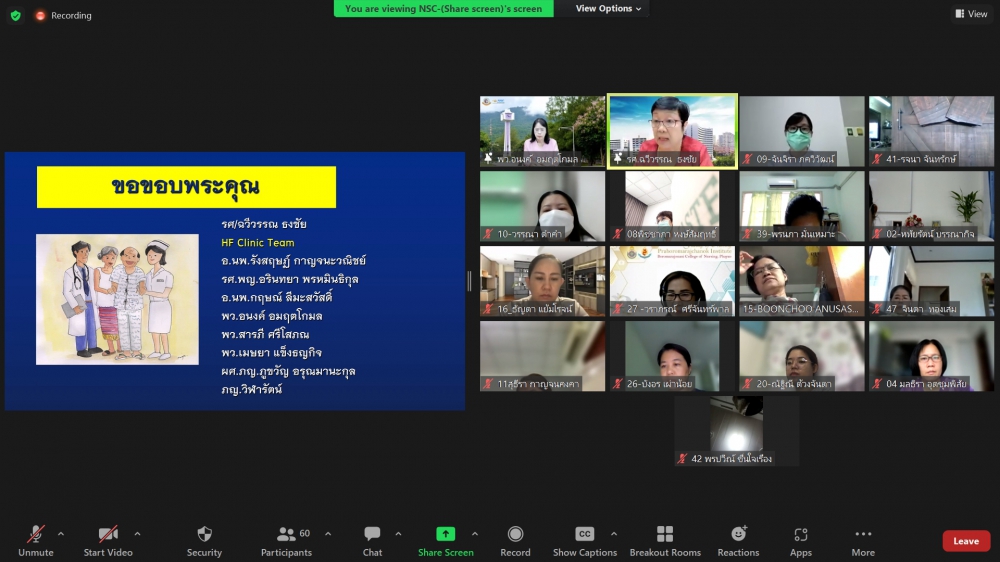Image resolution: width=1000 pixels, height=562 pixels.
Task: Start recording with the Record button
Action: 515,535
